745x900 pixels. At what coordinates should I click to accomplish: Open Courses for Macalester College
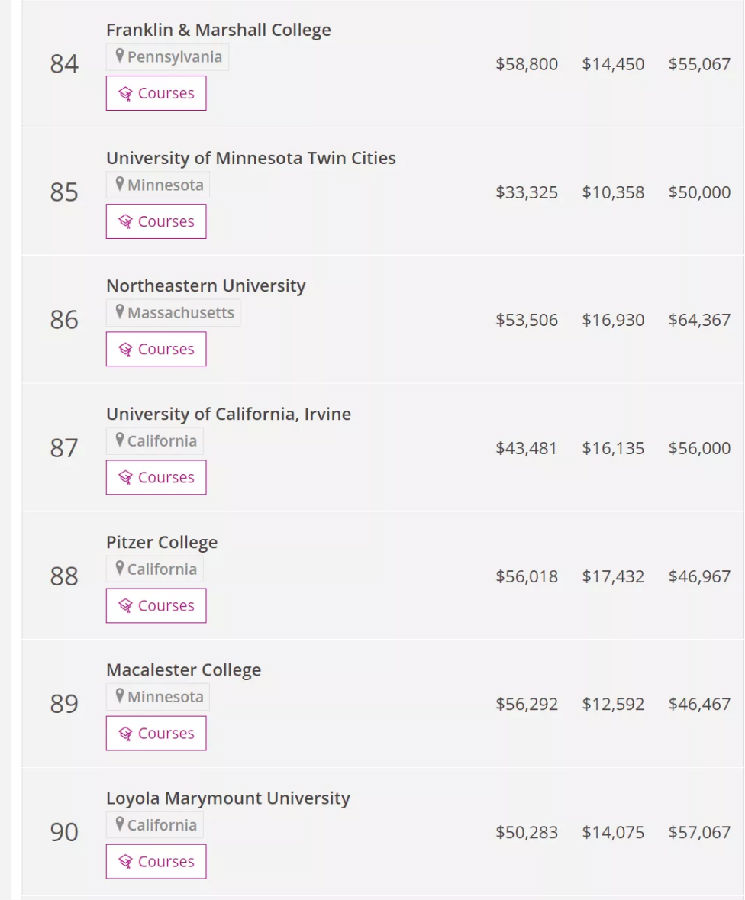(x=156, y=734)
